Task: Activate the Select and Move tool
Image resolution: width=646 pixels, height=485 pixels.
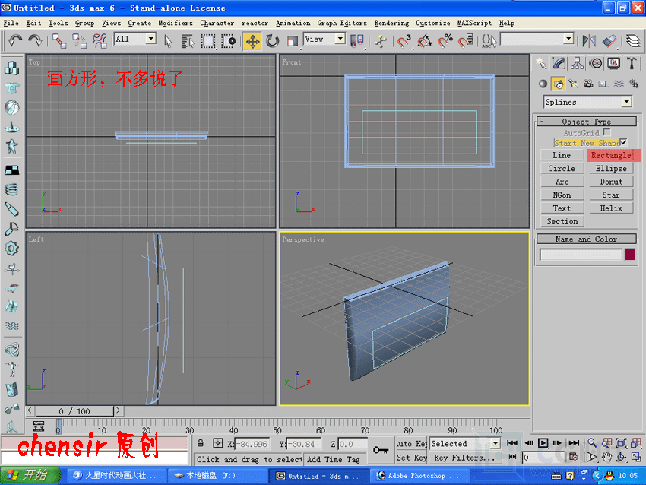Action: pyautogui.click(x=252, y=41)
